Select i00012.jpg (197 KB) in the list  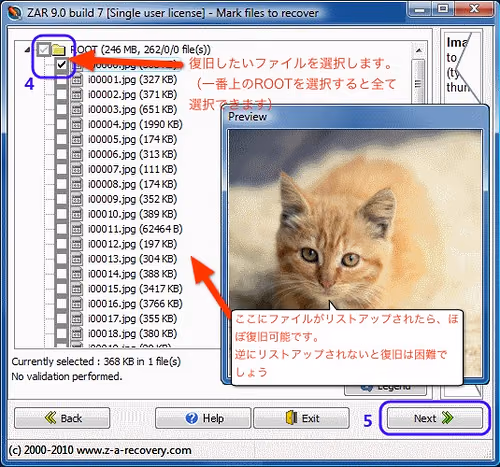point(132,244)
